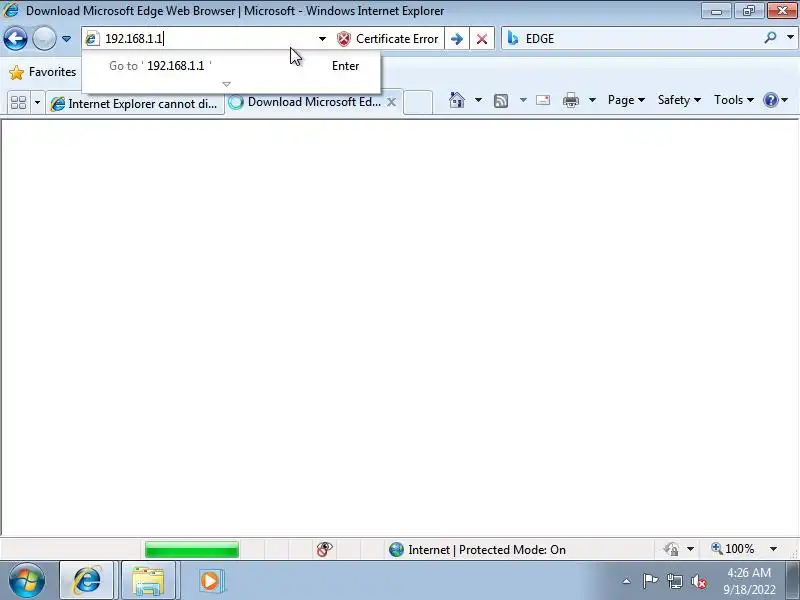This screenshot has width=800, height=600.
Task: Open the Print options dropdown arrow
Action: coord(592,100)
